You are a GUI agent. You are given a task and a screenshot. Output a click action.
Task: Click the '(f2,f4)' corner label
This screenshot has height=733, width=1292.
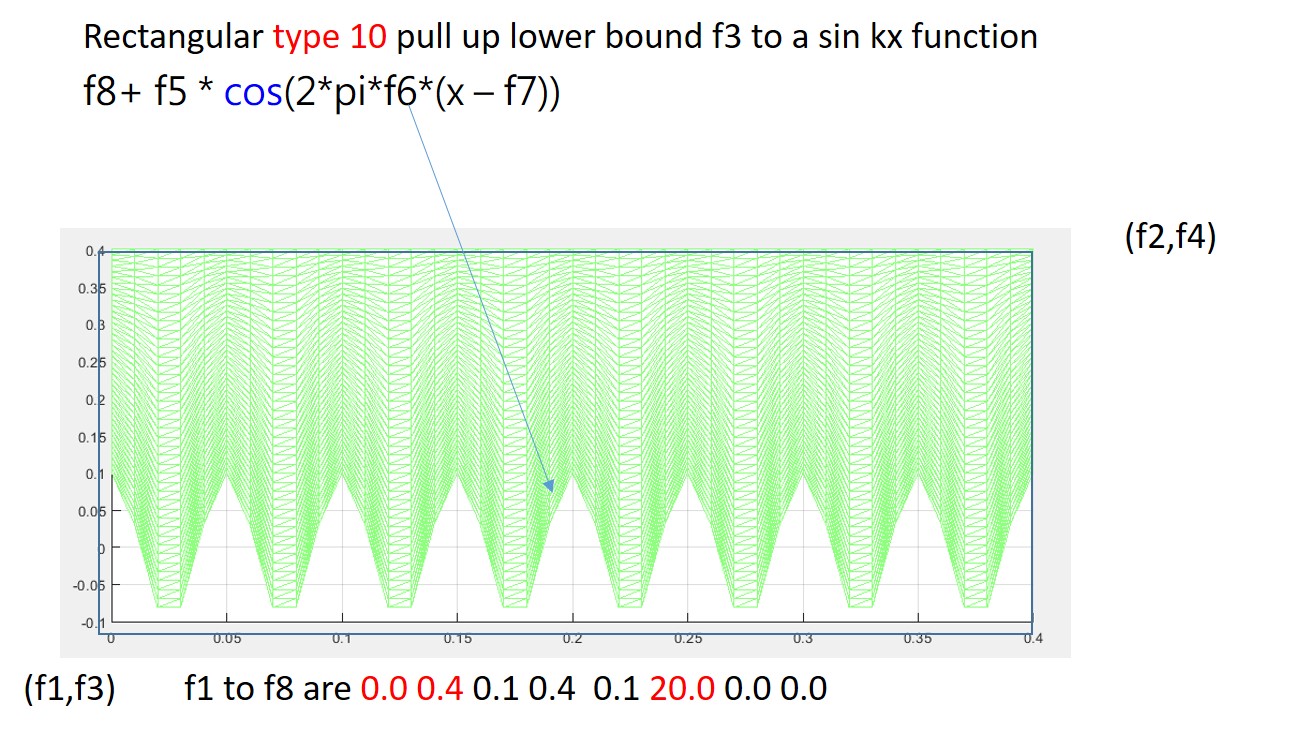[1170, 239]
